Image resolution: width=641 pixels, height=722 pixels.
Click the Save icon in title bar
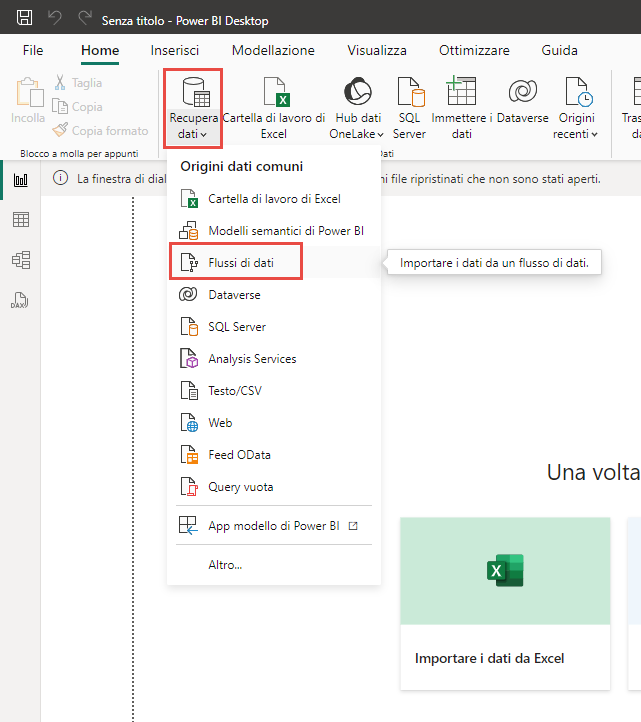pyautogui.click(x=24, y=18)
